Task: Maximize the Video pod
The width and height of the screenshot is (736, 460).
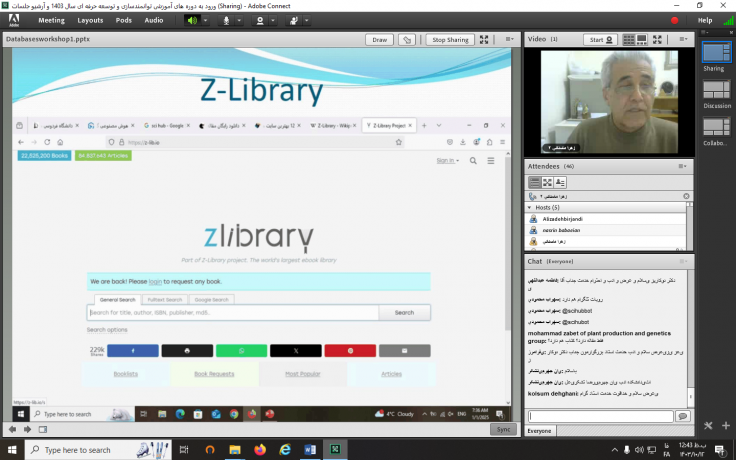Action: [x=657, y=39]
